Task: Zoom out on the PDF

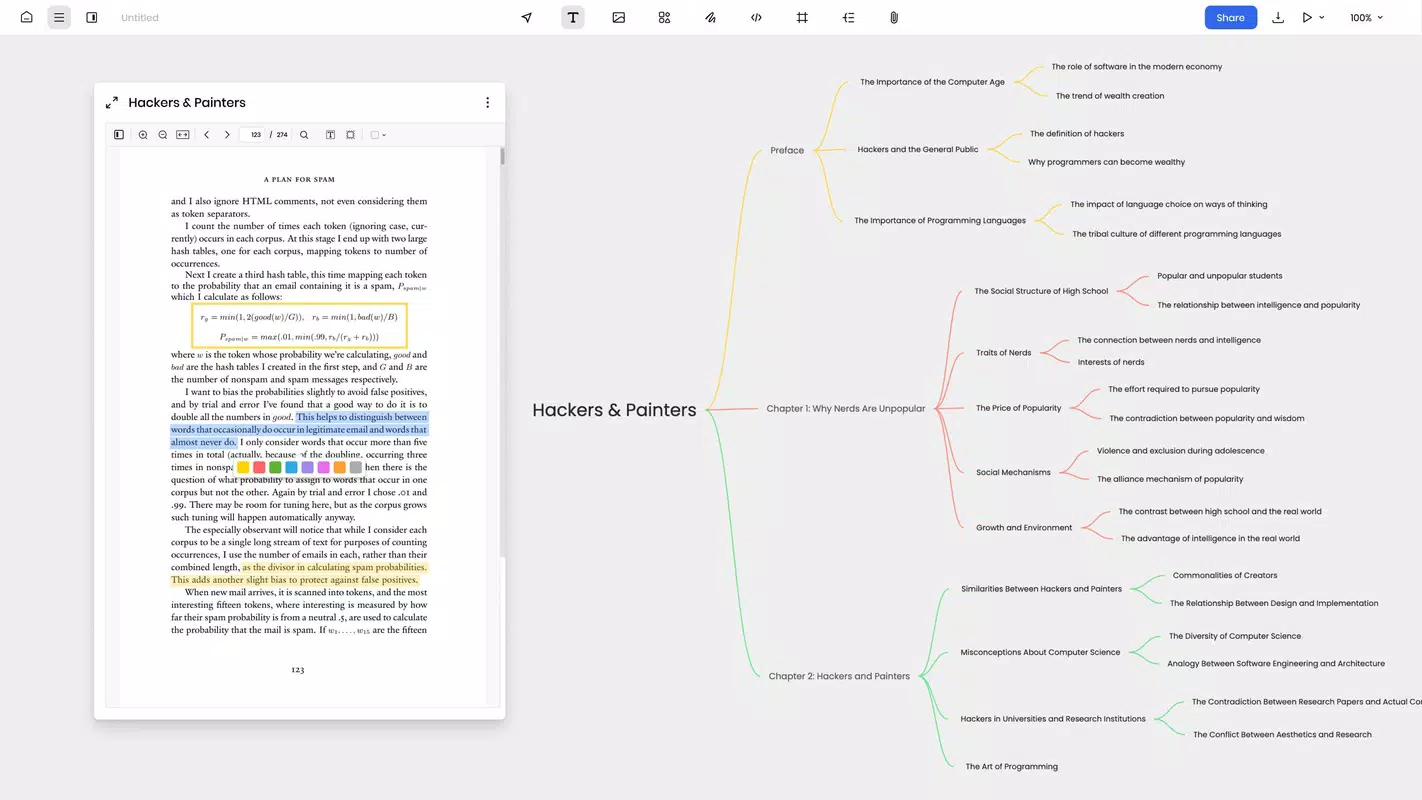Action: point(163,134)
